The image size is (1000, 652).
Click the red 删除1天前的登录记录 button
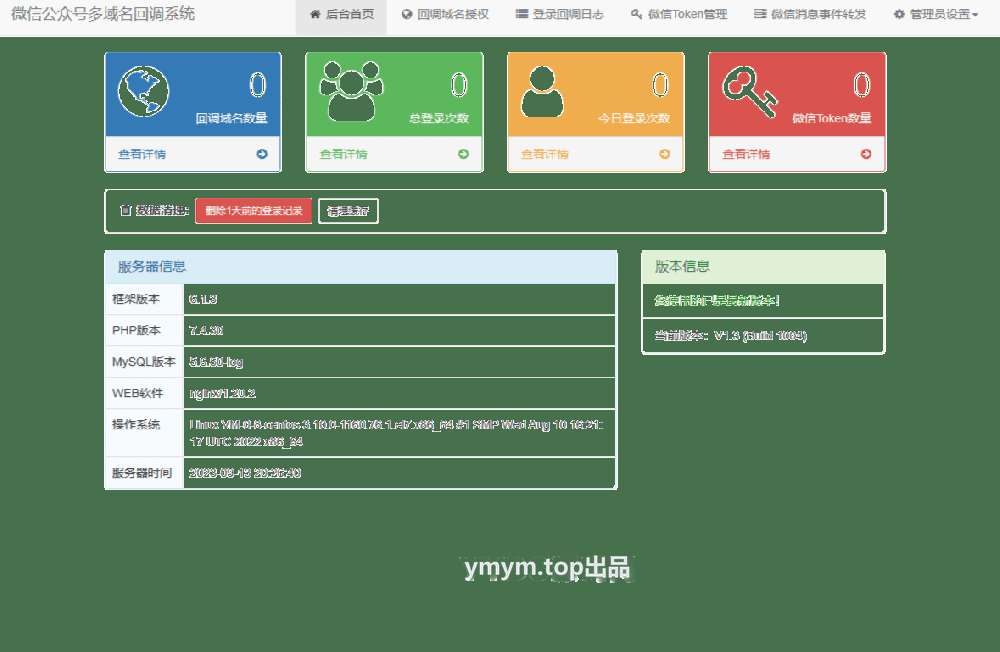pos(254,211)
